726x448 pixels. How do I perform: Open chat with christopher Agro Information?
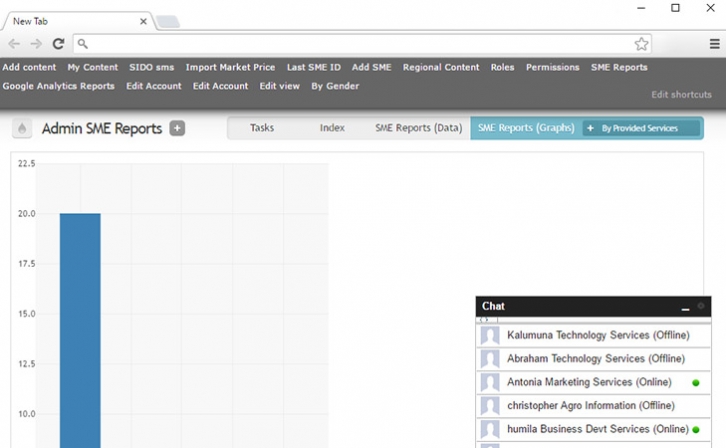[x=593, y=406]
